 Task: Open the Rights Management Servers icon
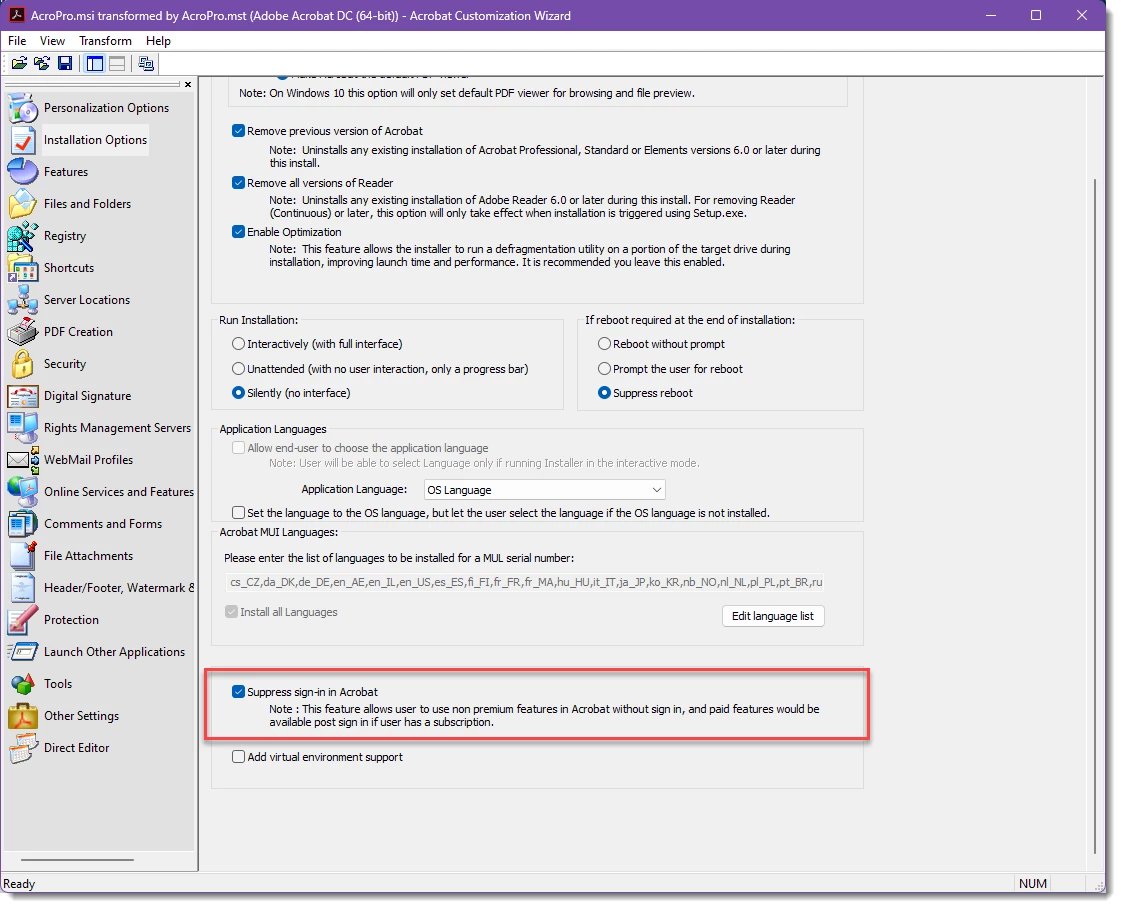coord(23,428)
